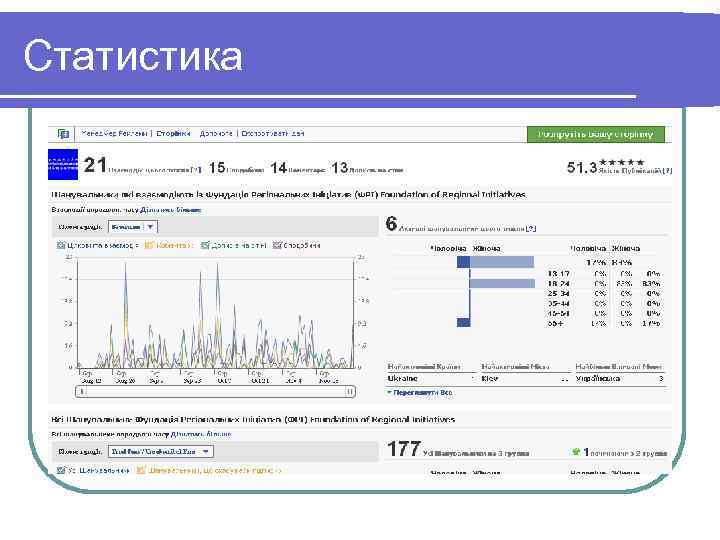Click Дізнатись більше link above first graph
The width and height of the screenshot is (720, 540).
coord(170,210)
